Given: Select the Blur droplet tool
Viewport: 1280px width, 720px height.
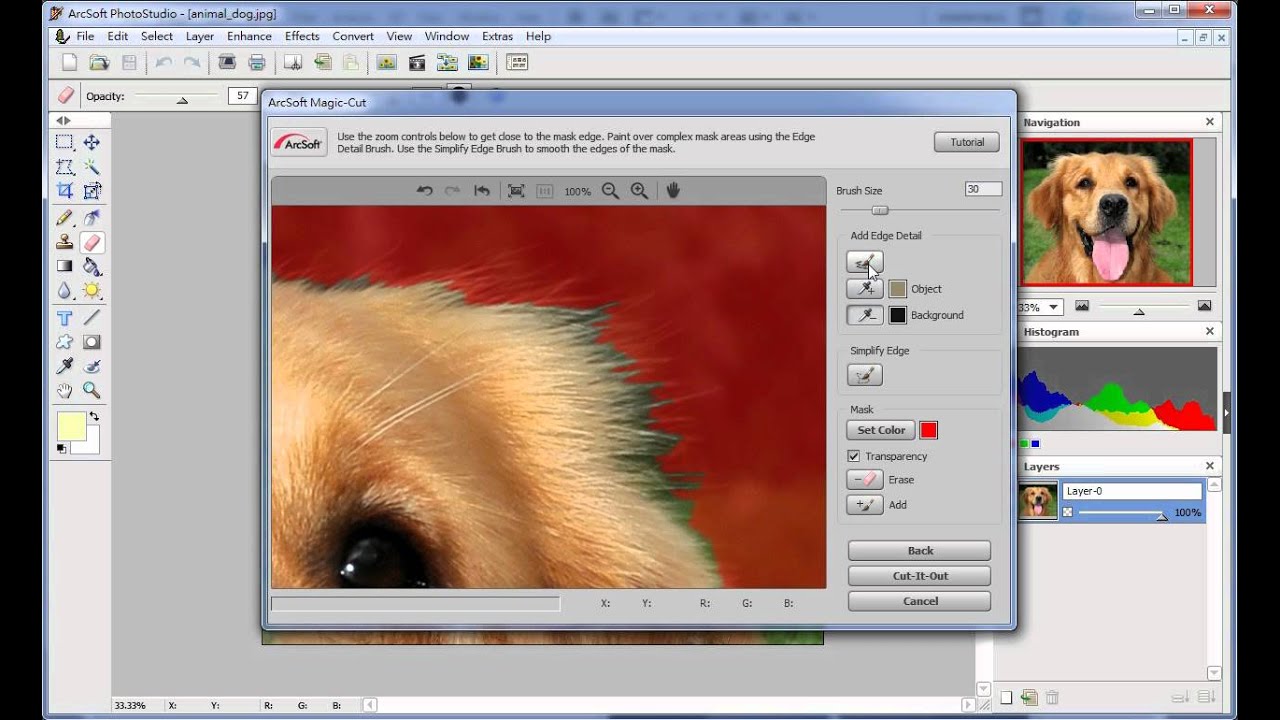Looking at the screenshot, I should [x=64, y=291].
